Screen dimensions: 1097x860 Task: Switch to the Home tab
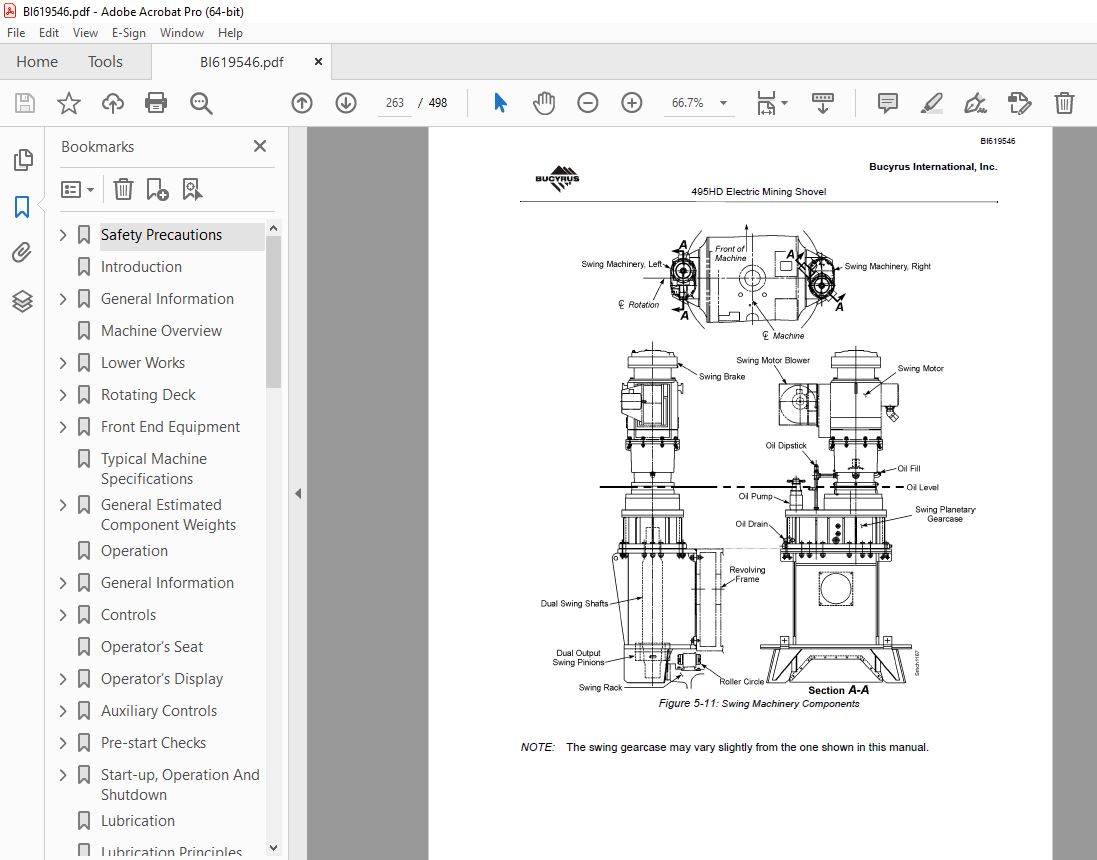(x=37, y=62)
